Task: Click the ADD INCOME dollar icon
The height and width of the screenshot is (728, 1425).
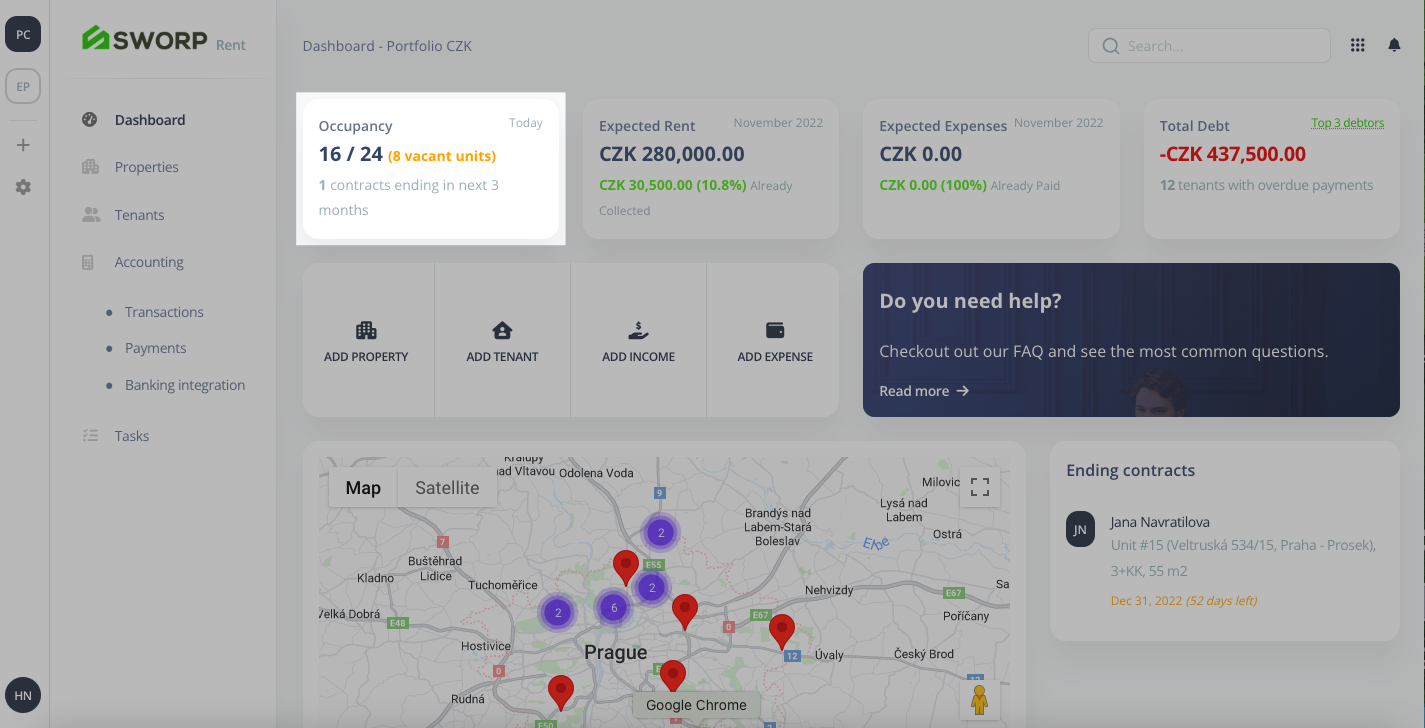Action: [x=638, y=329]
